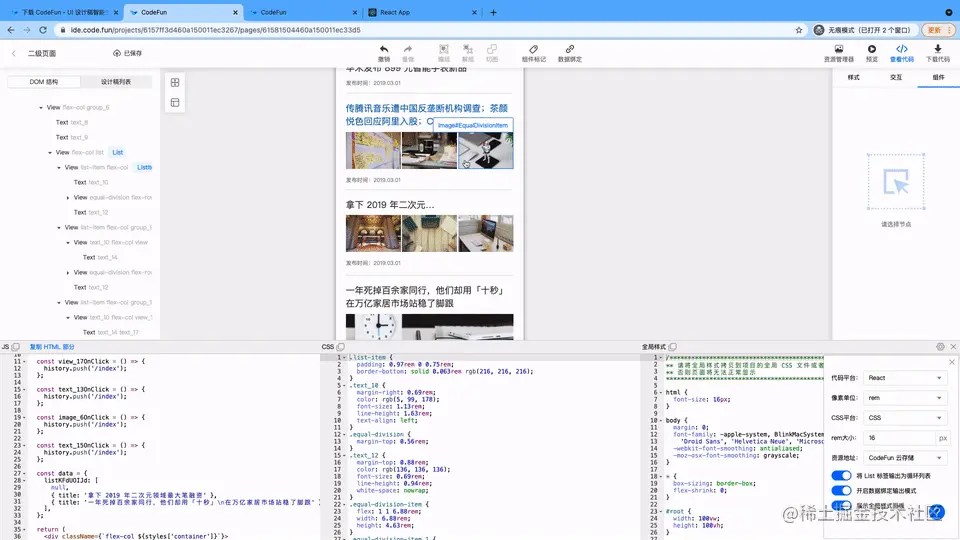Click the 传腾讯音乐 article headline
This screenshot has width=960, height=540.
point(427,114)
